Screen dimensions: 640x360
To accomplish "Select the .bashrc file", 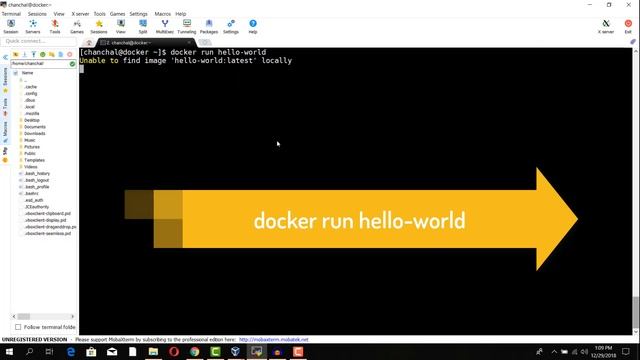I will click(x=31, y=193).
